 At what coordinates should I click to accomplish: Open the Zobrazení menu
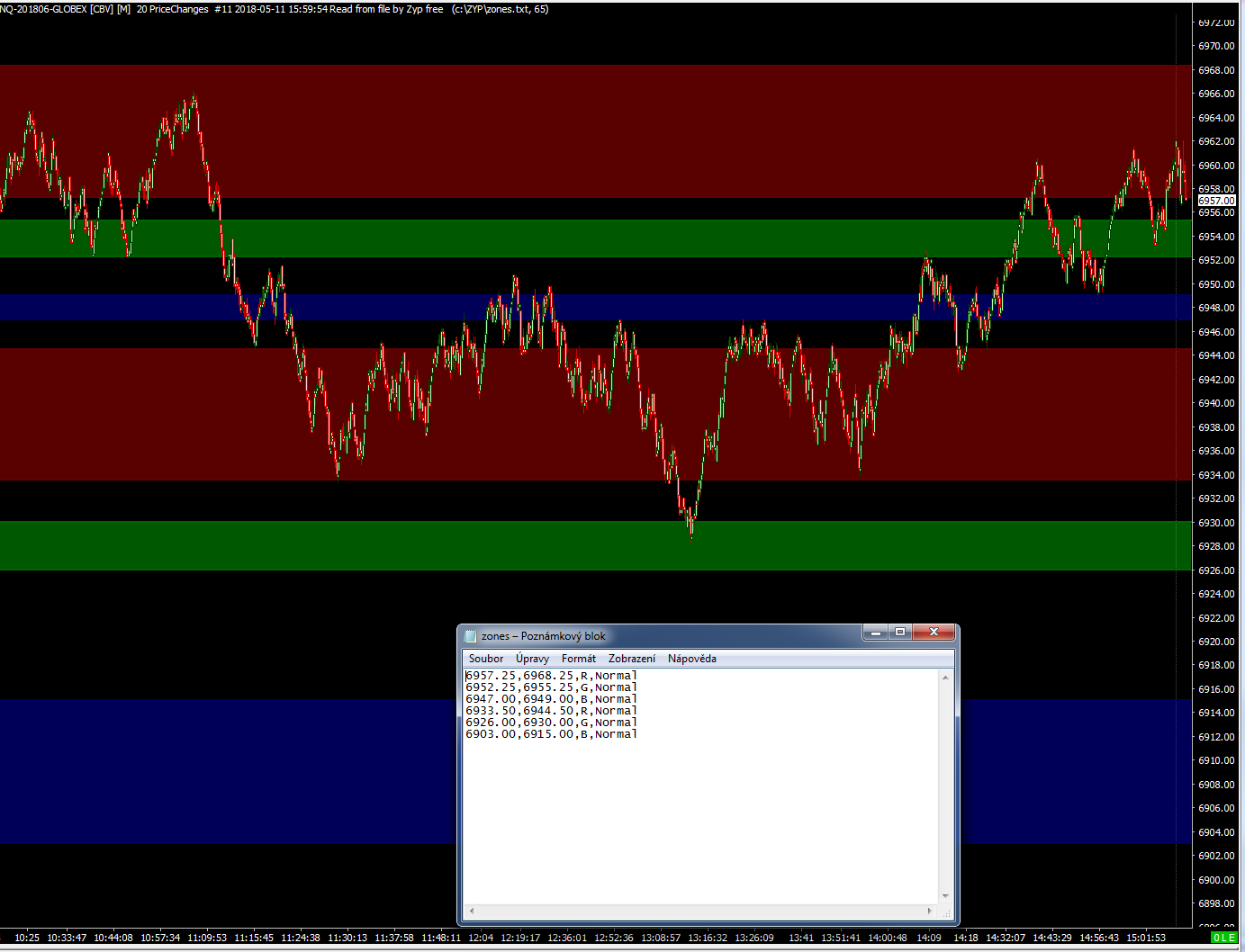click(x=631, y=659)
